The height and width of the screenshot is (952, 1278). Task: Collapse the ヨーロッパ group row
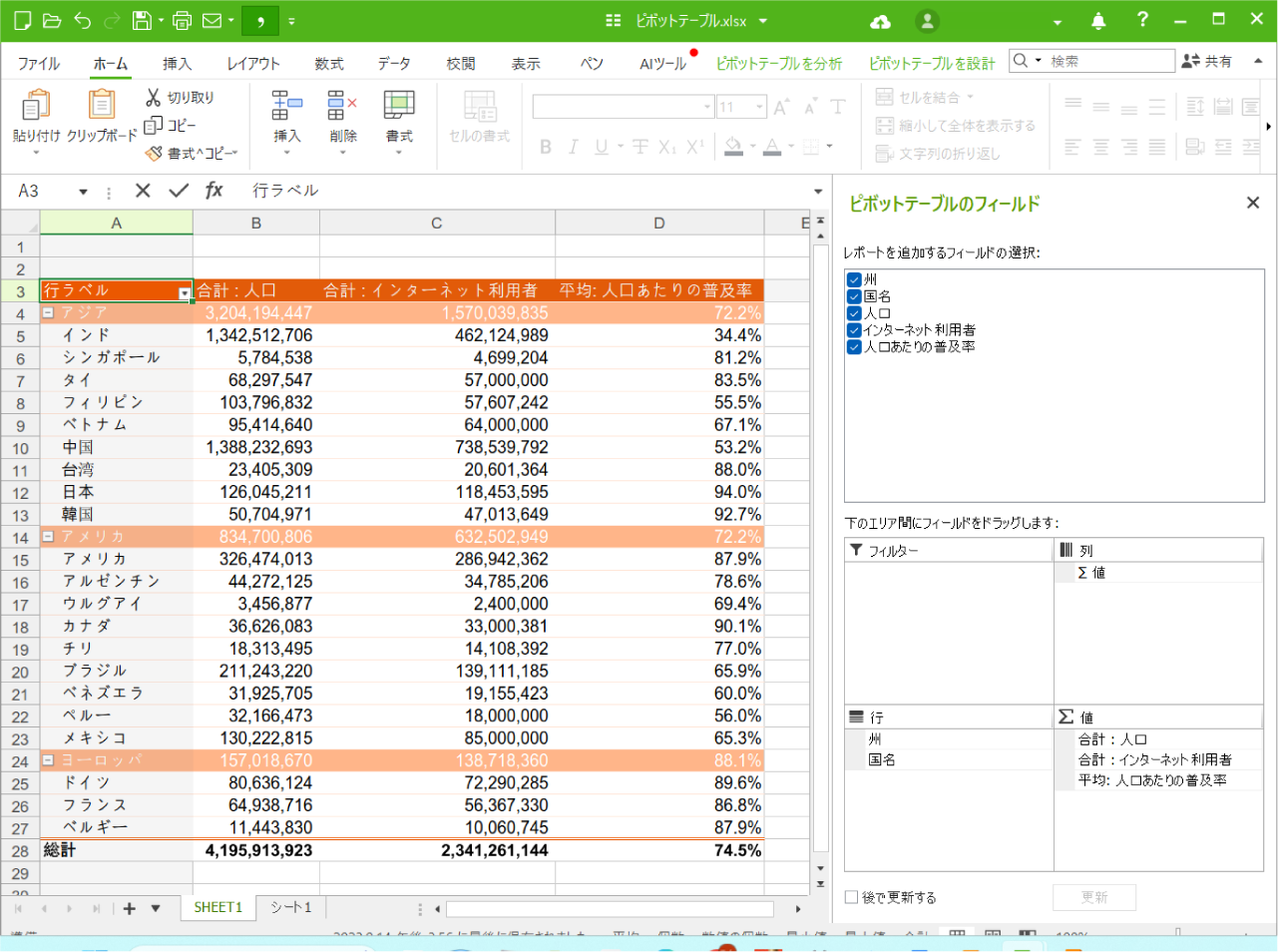click(48, 760)
